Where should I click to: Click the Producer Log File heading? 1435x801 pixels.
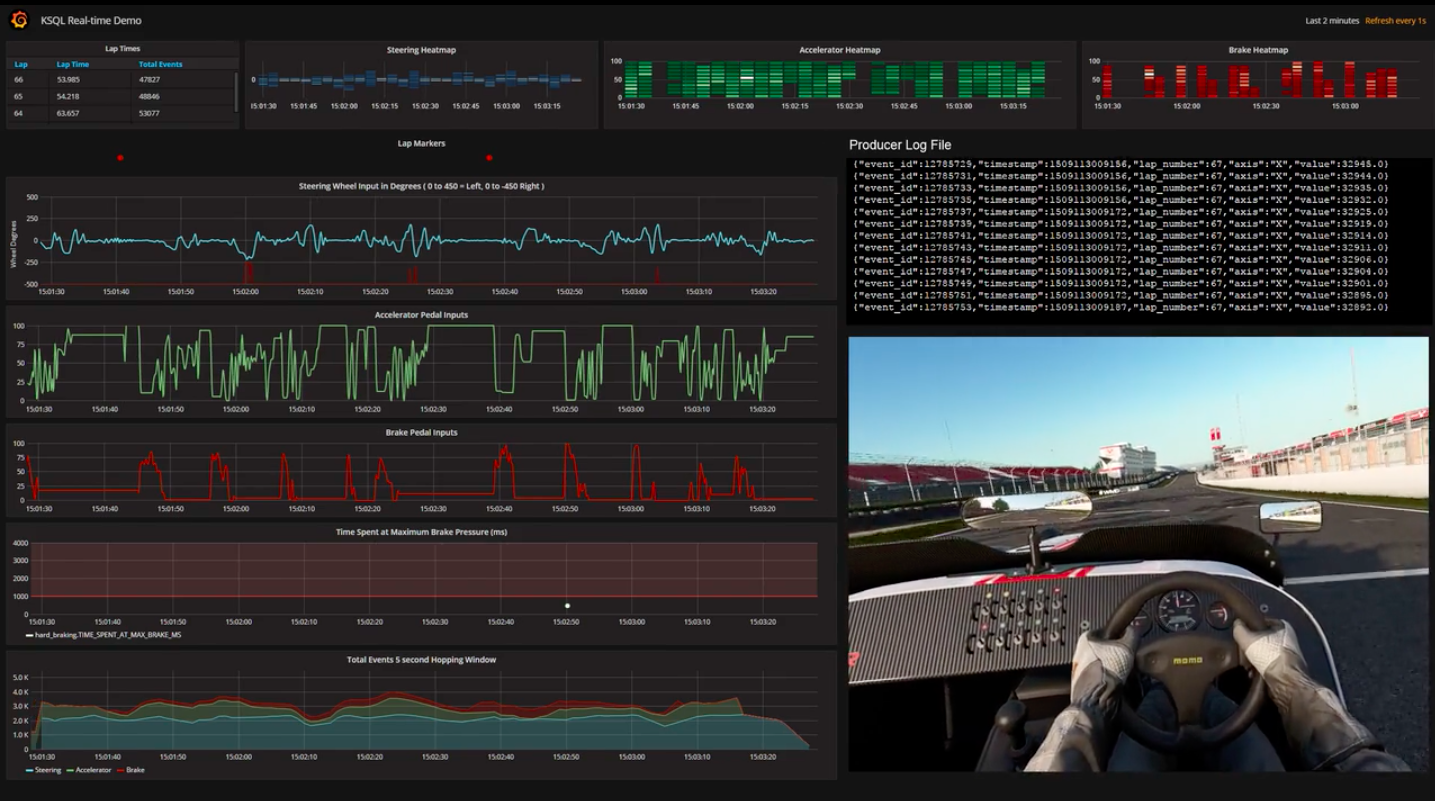click(900, 145)
